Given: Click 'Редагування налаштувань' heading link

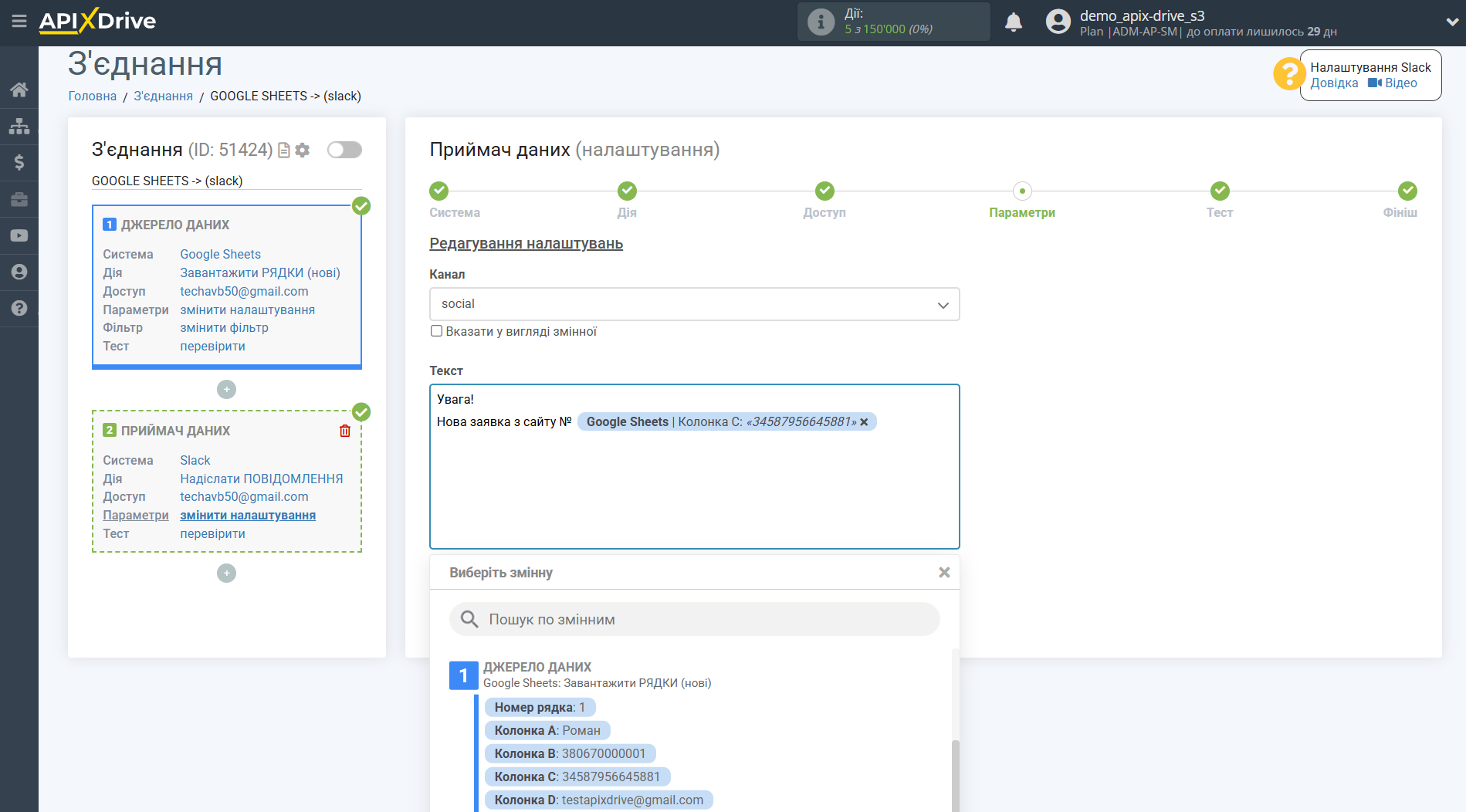Looking at the screenshot, I should 526,243.
